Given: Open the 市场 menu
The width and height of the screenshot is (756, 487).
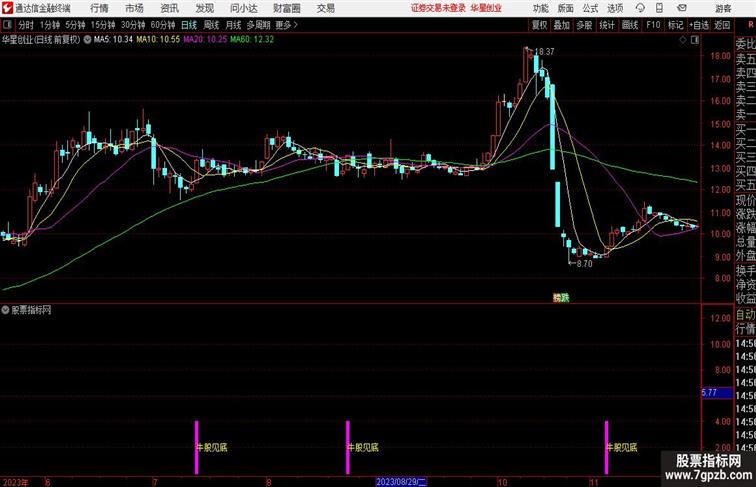Looking at the screenshot, I should click(x=135, y=8).
